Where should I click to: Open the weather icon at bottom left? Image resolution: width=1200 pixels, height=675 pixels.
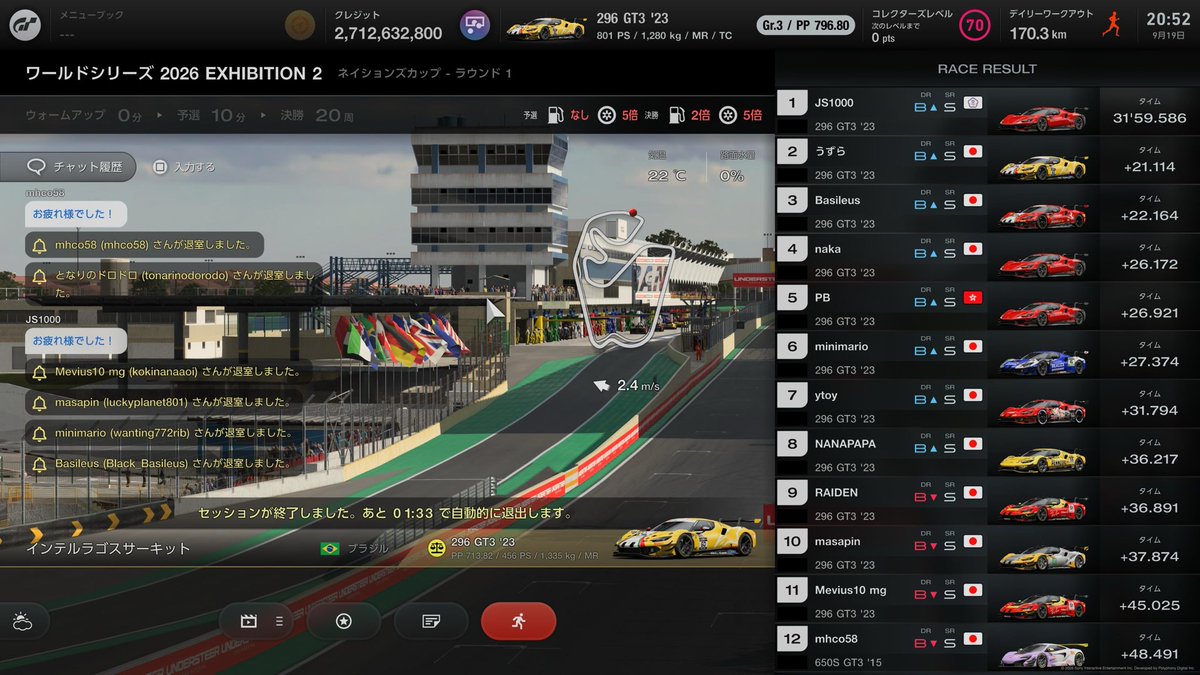click(21, 622)
